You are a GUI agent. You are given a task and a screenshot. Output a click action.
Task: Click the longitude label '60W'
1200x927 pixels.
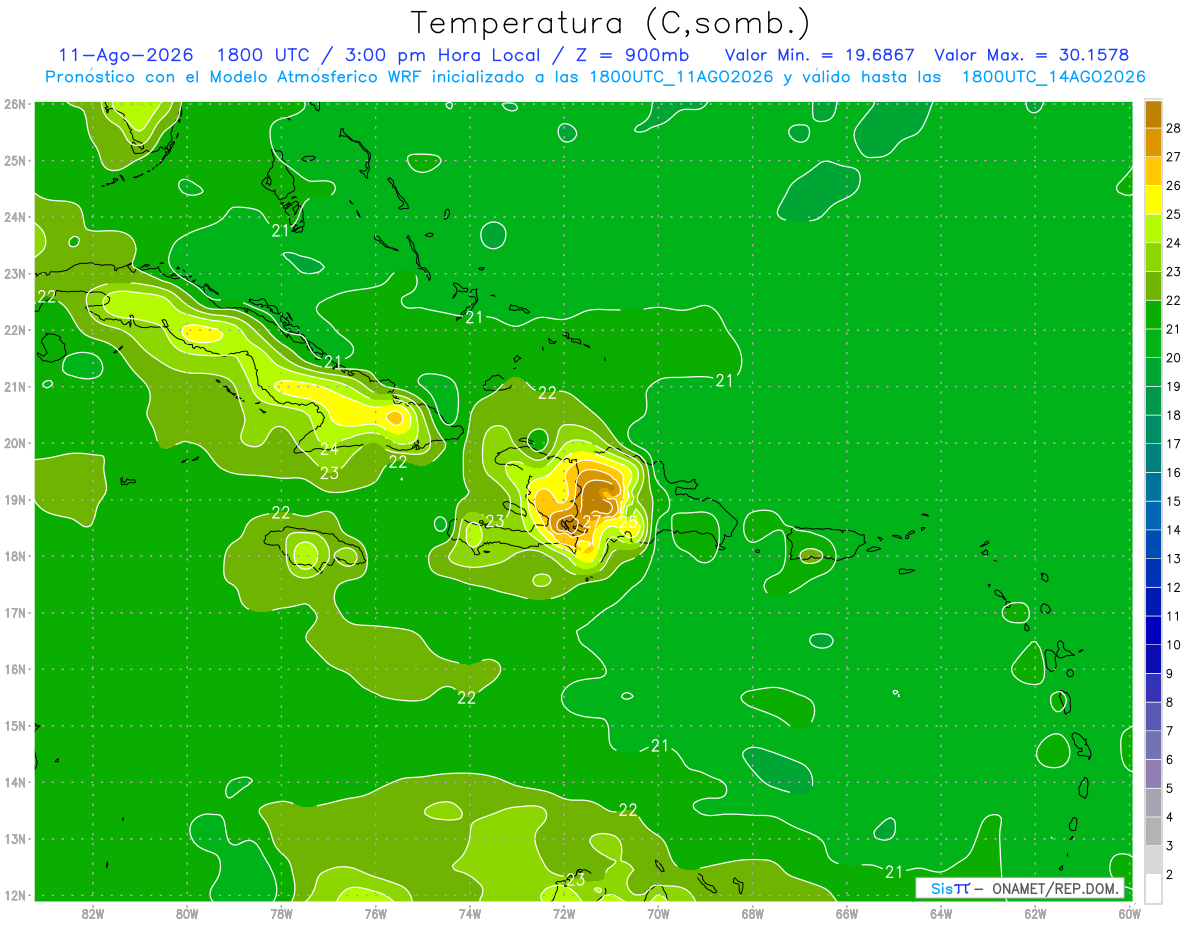pos(1128,912)
